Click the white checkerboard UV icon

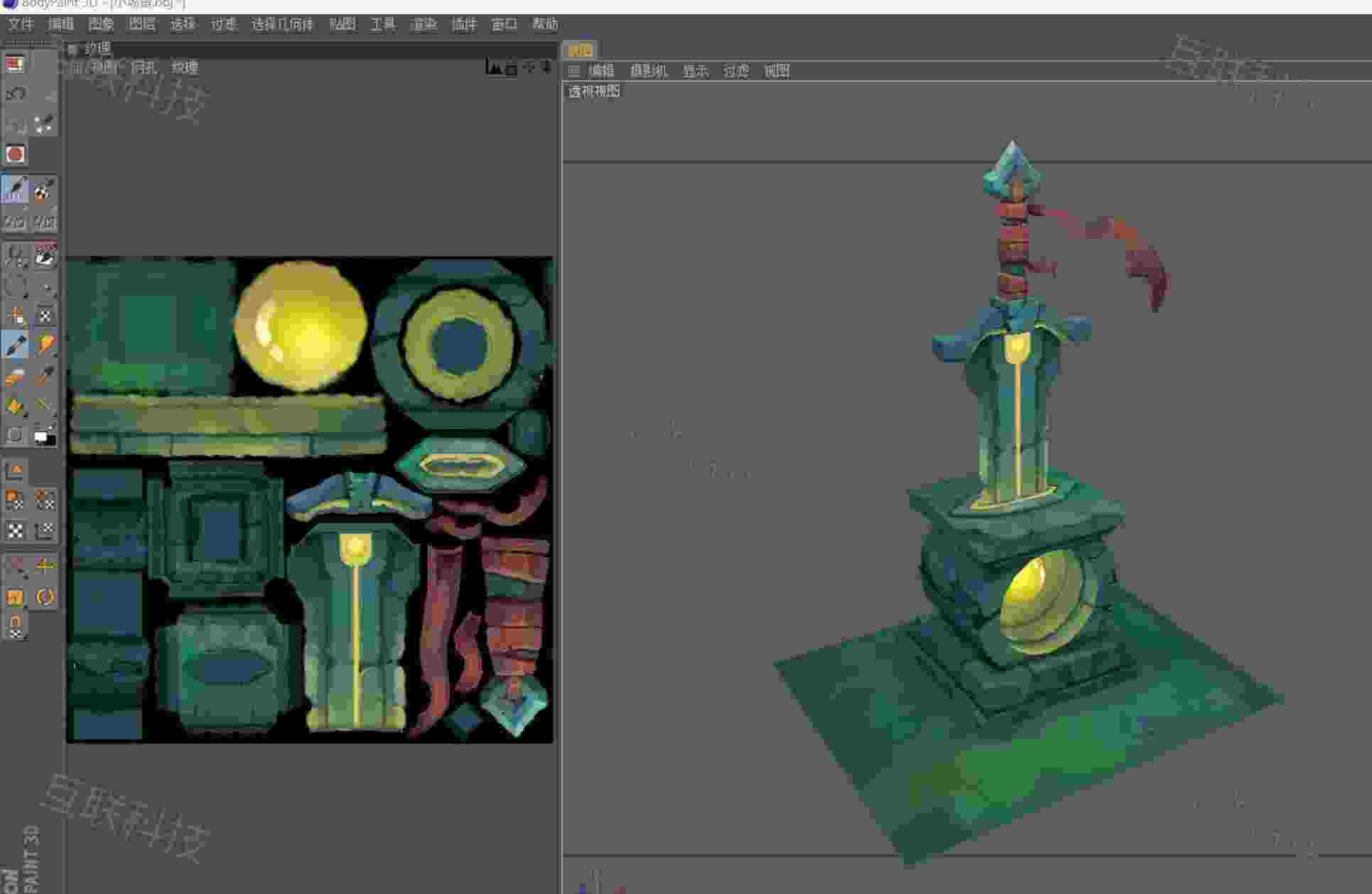tap(15, 531)
